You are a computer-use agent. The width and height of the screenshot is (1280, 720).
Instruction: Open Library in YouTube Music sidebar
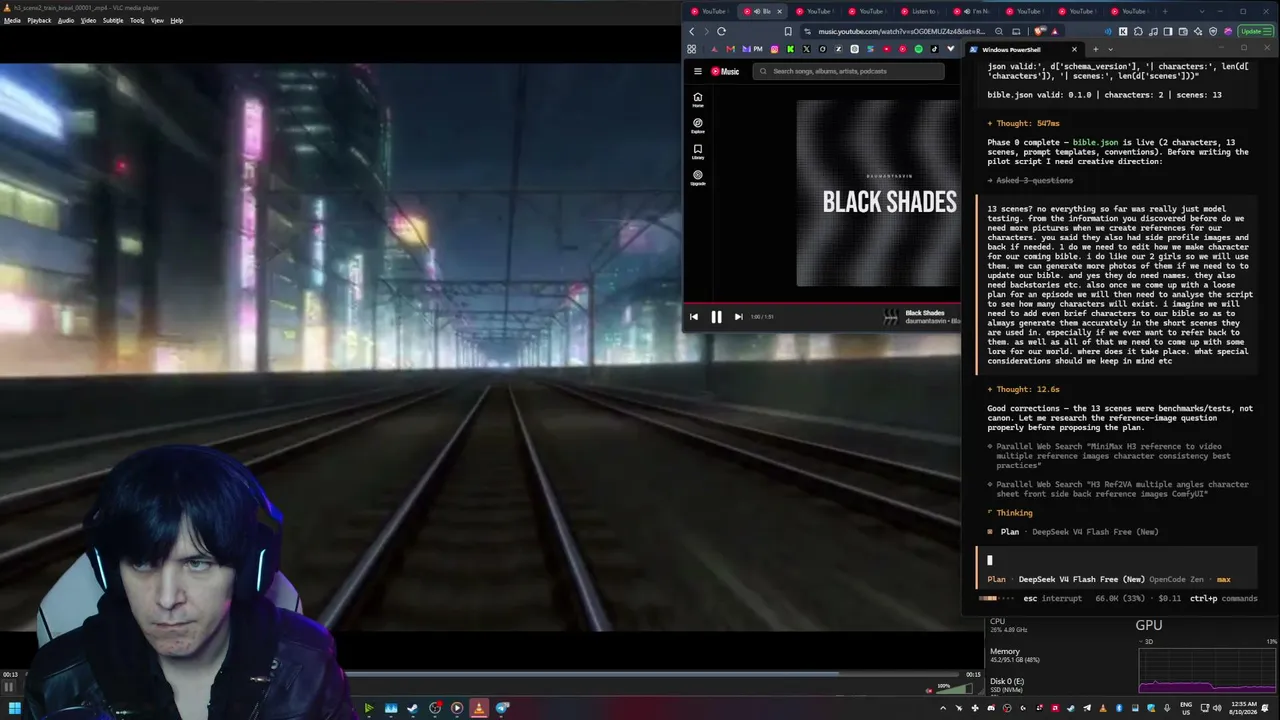(698, 152)
